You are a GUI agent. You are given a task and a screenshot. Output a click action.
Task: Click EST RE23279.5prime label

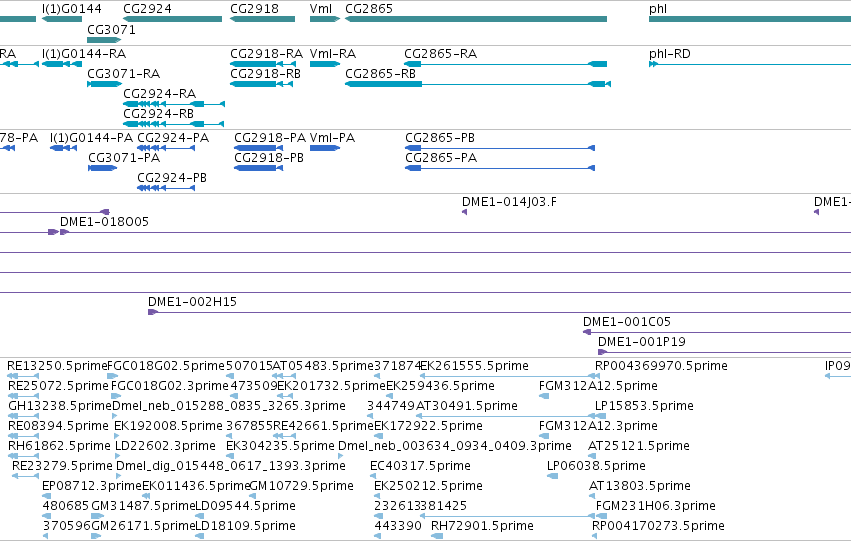[62, 466]
